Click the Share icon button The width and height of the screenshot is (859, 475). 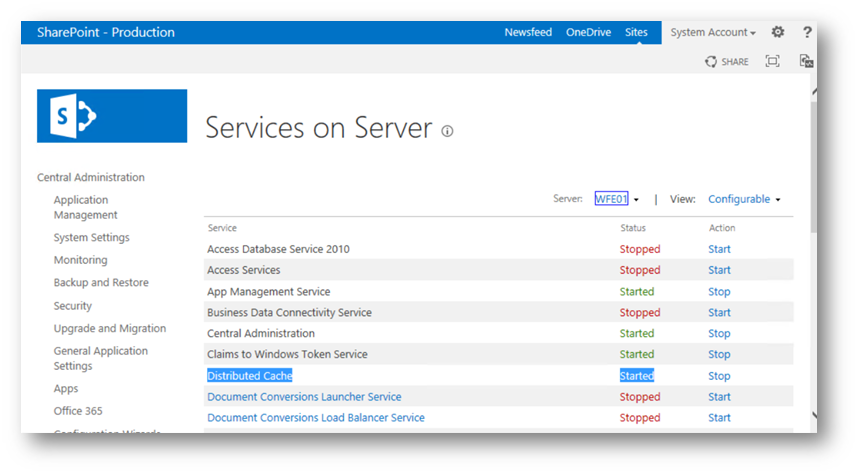click(726, 61)
